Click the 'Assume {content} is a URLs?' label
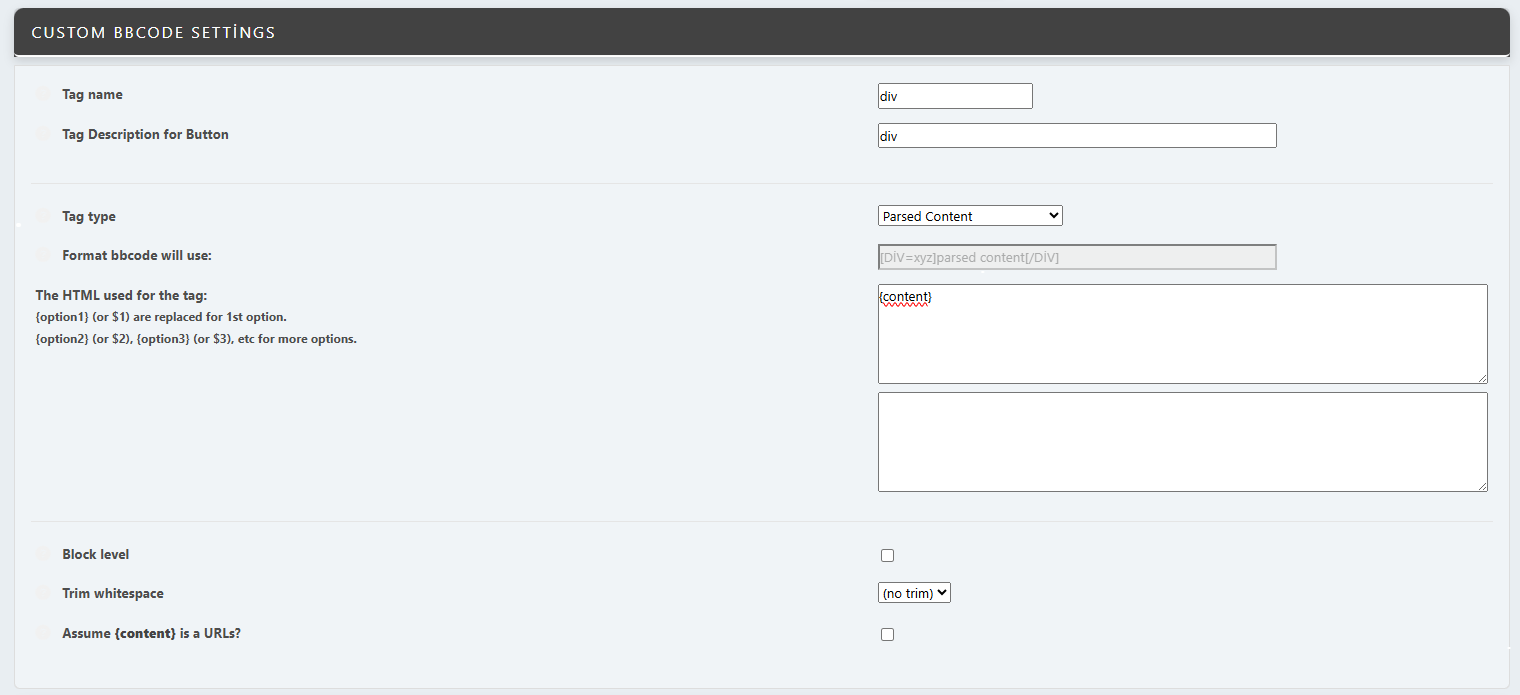 pos(151,634)
